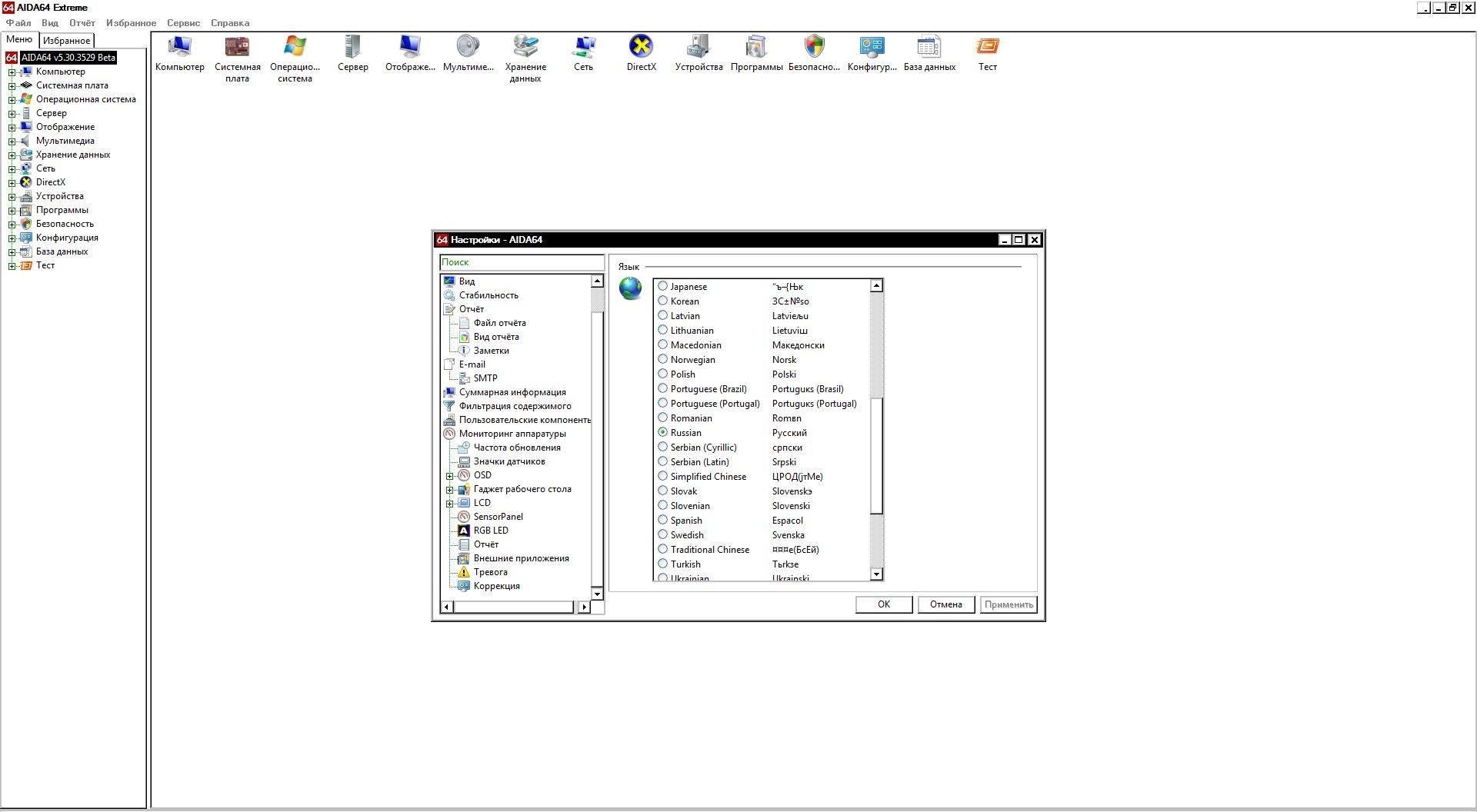This screenshot has height=812, width=1477.
Task: Choose the Japanese language radio button
Action: (x=663, y=286)
